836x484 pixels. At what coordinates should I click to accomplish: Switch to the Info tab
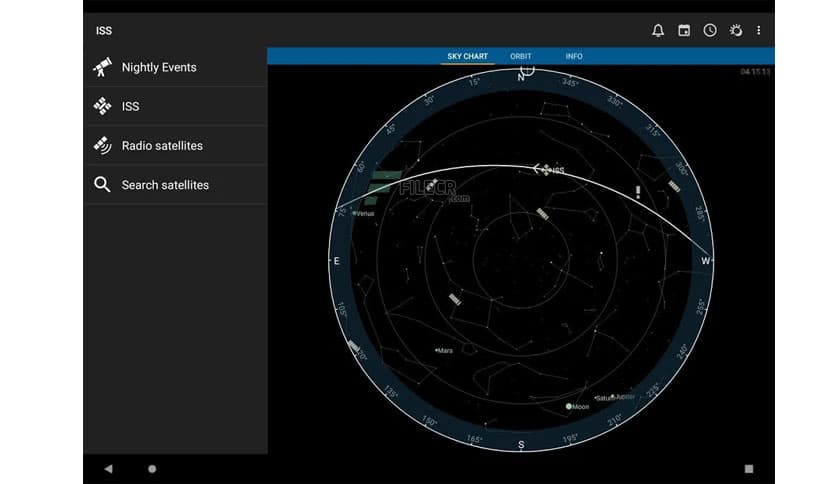pyautogui.click(x=574, y=56)
